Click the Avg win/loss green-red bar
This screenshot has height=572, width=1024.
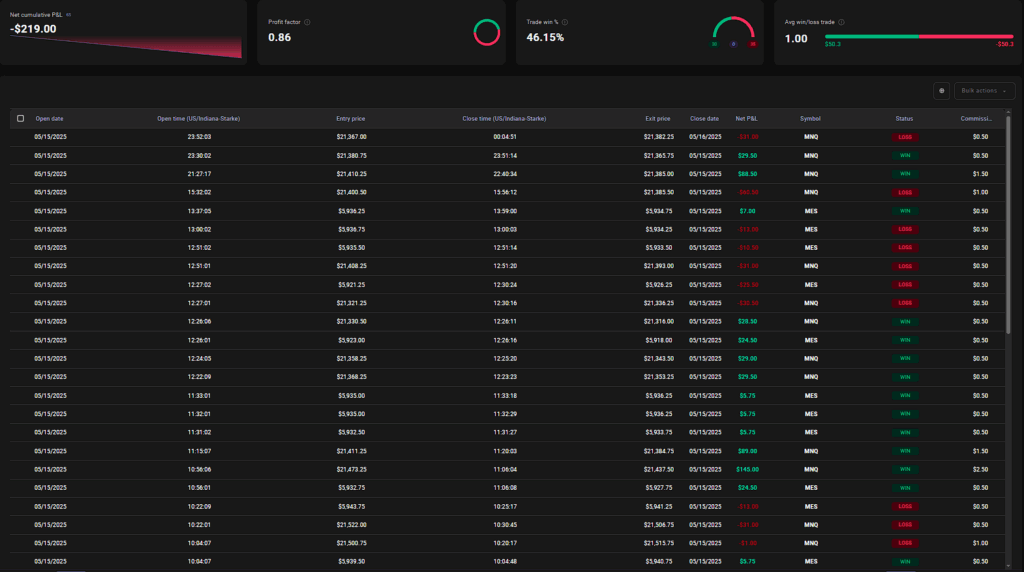click(x=919, y=37)
